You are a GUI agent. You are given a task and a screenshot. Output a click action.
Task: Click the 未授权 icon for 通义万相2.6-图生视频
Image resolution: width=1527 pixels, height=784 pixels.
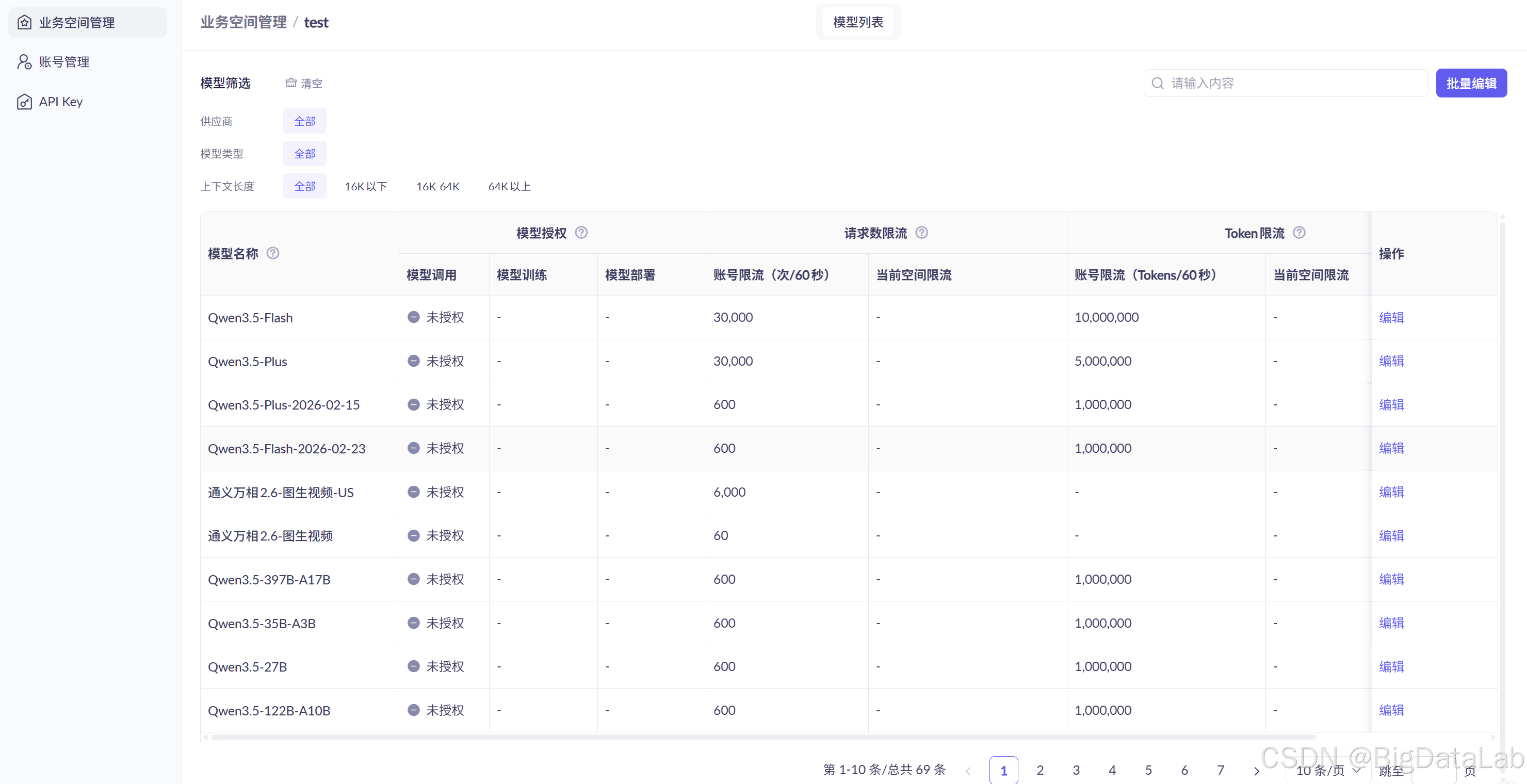413,535
